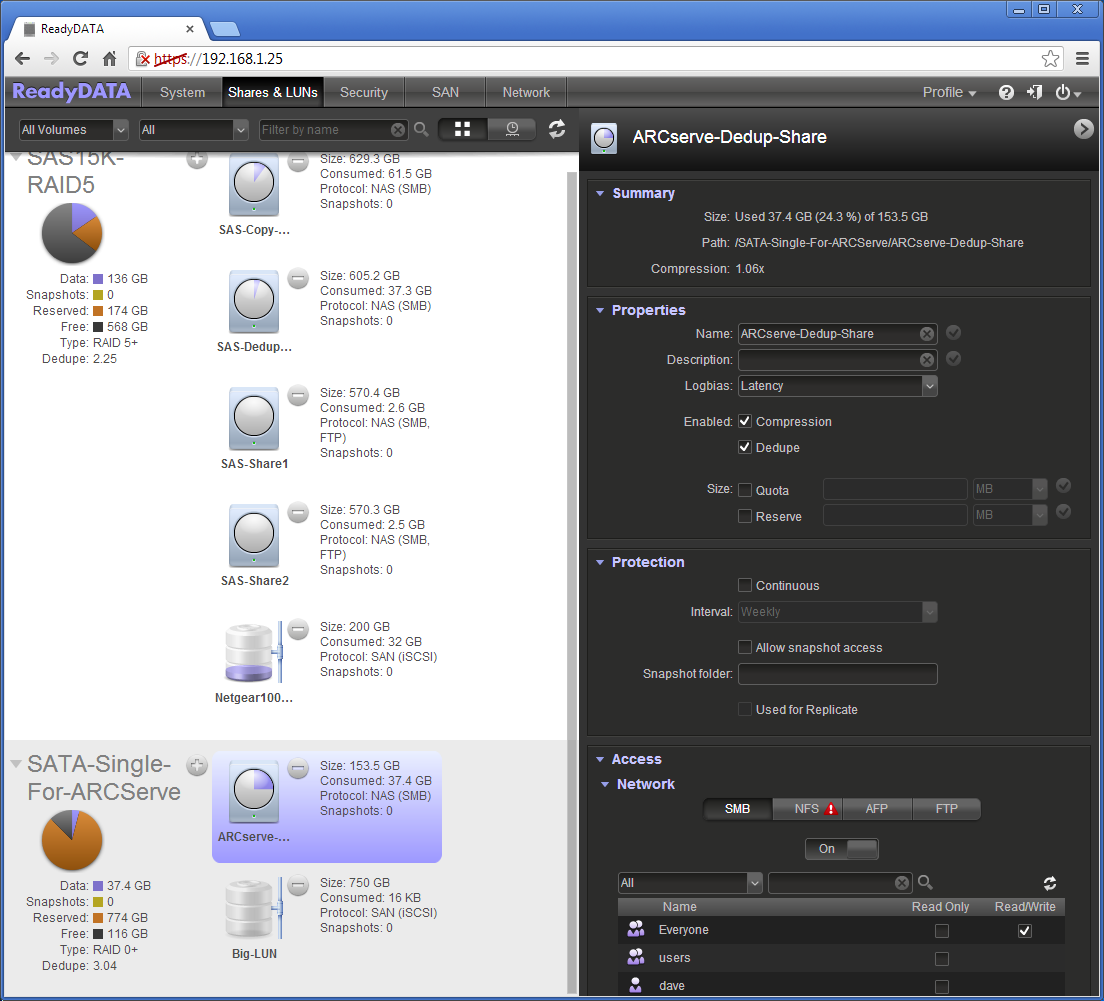Reload the browser page
The width and height of the screenshot is (1104, 1001).
[80, 58]
